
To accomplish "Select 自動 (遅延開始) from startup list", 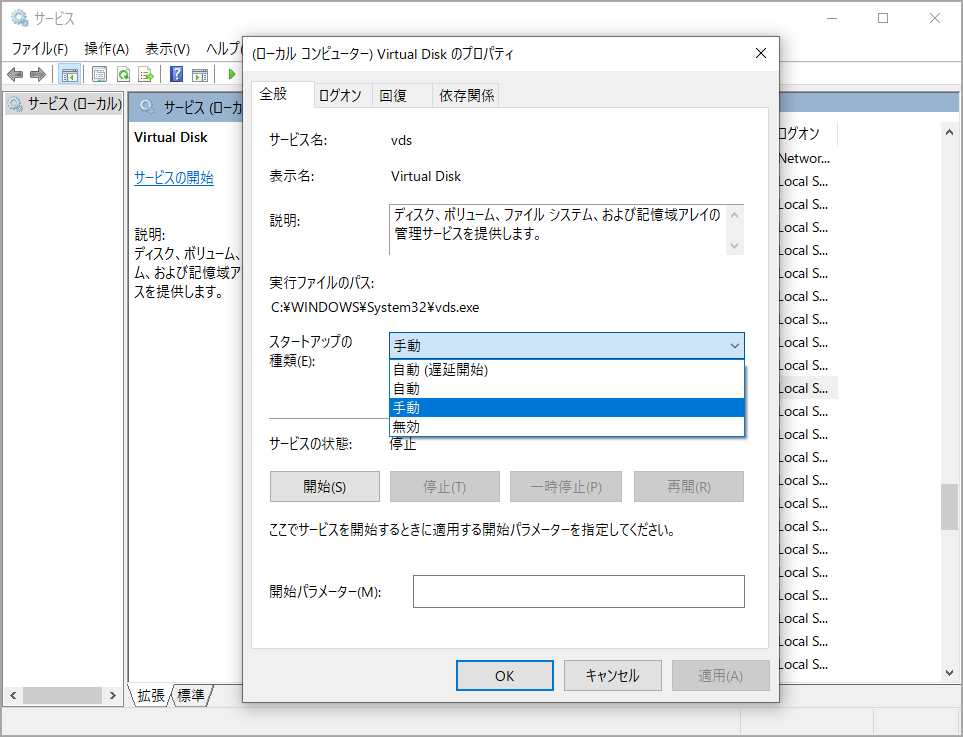I will [x=567, y=370].
